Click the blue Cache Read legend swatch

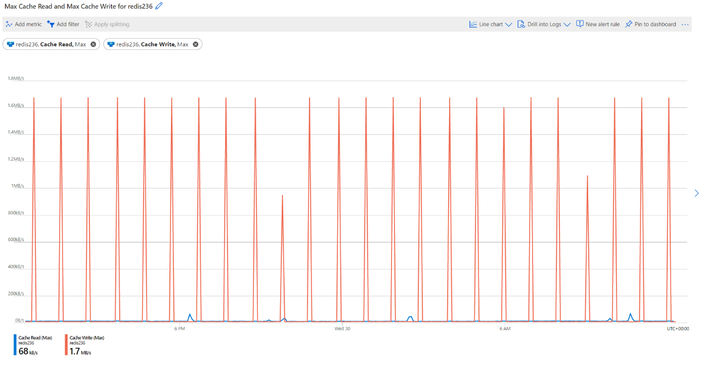pos(15,345)
